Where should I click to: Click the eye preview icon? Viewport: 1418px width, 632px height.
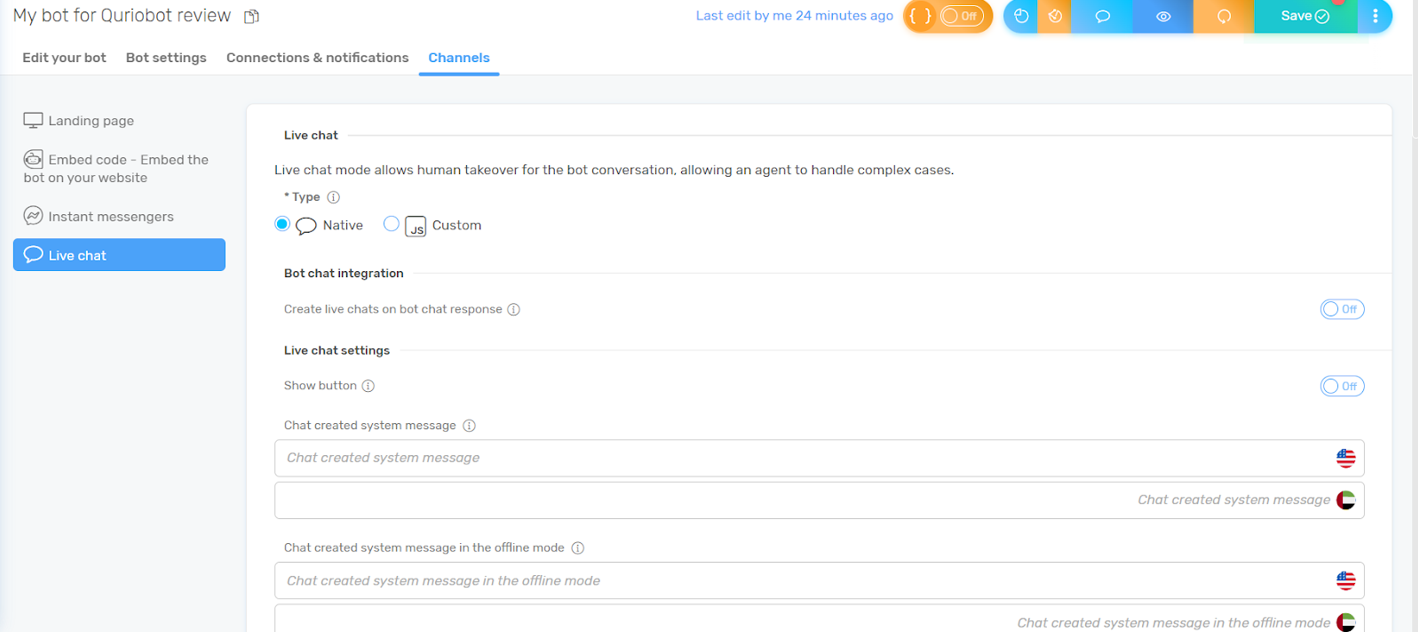(x=1163, y=16)
